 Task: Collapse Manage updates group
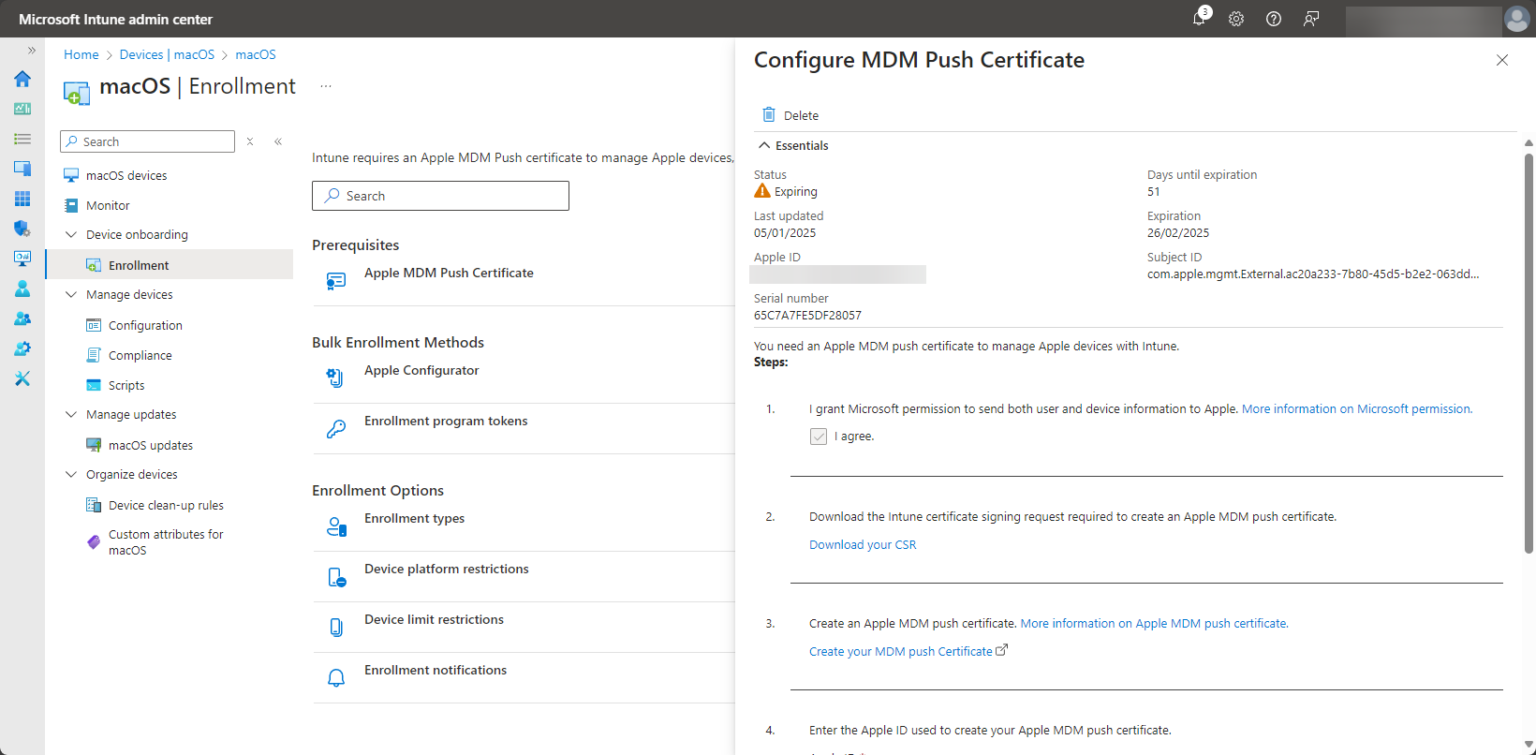[x=71, y=415]
